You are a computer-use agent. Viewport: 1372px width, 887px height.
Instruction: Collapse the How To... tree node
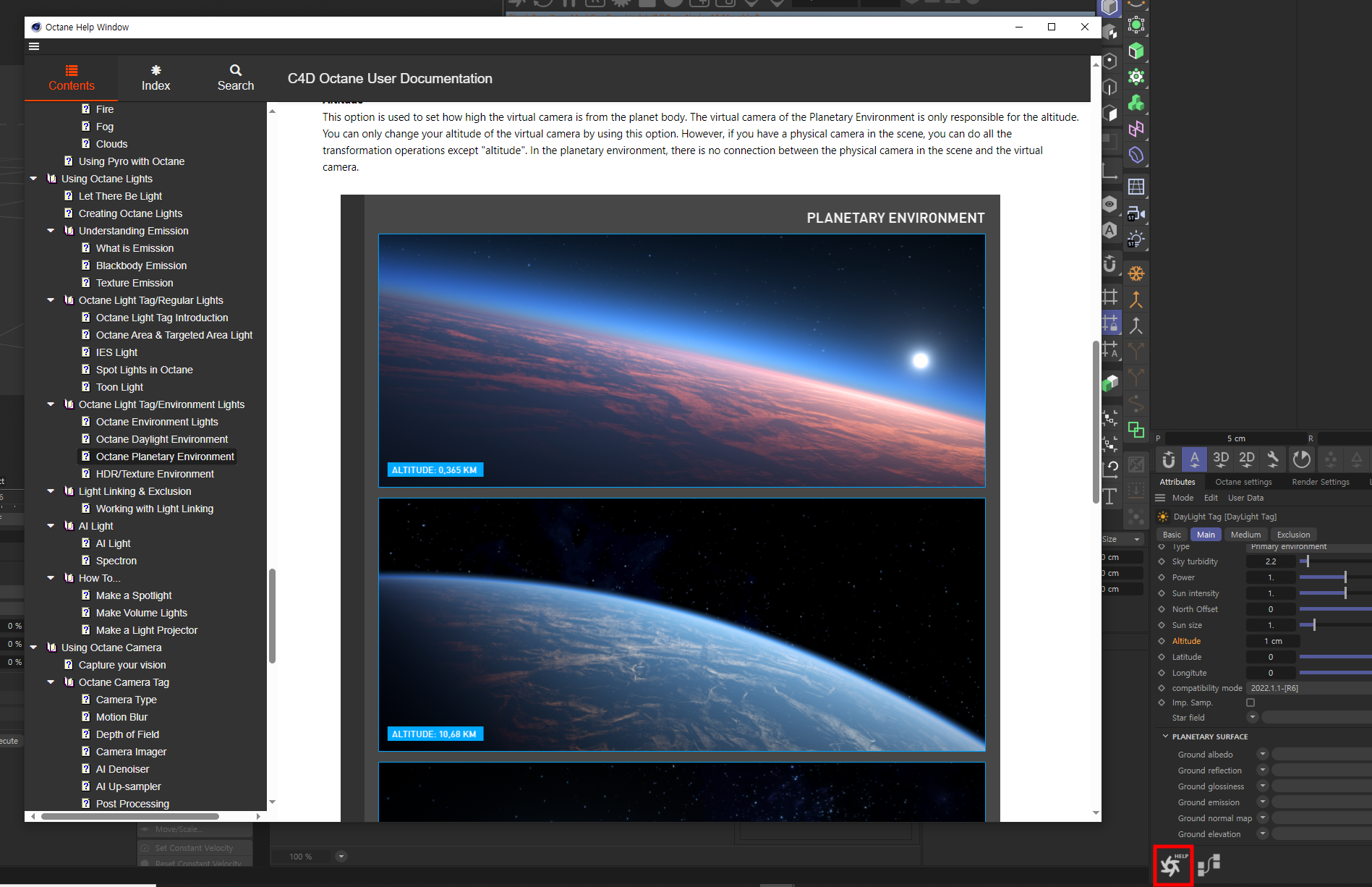click(x=51, y=578)
